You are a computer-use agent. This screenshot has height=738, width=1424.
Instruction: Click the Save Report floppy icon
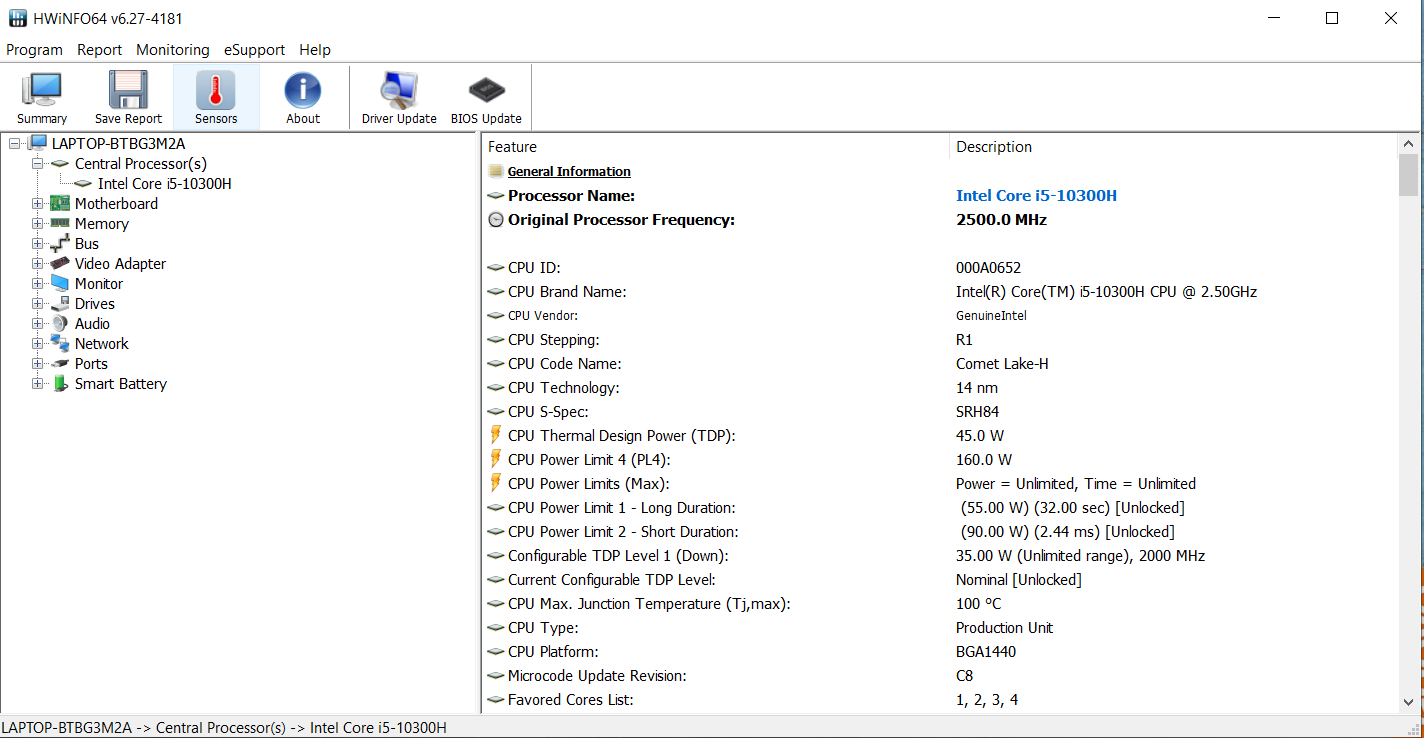point(128,92)
